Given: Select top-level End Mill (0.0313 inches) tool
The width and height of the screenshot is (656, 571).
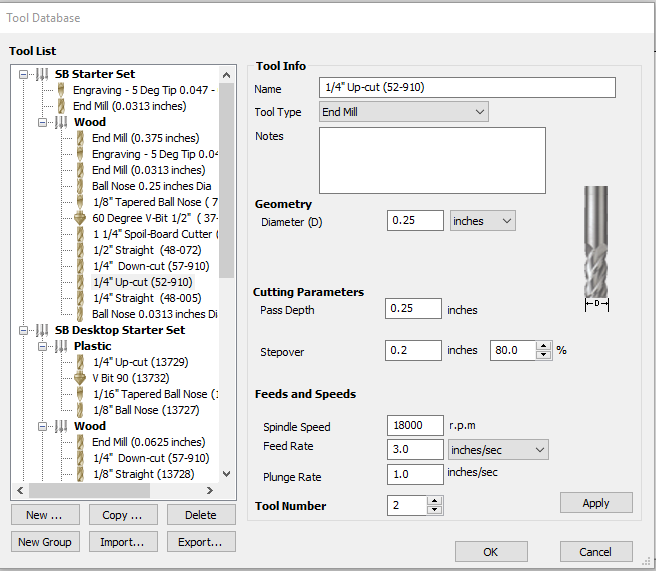Looking at the screenshot, I should coord(129,106).
